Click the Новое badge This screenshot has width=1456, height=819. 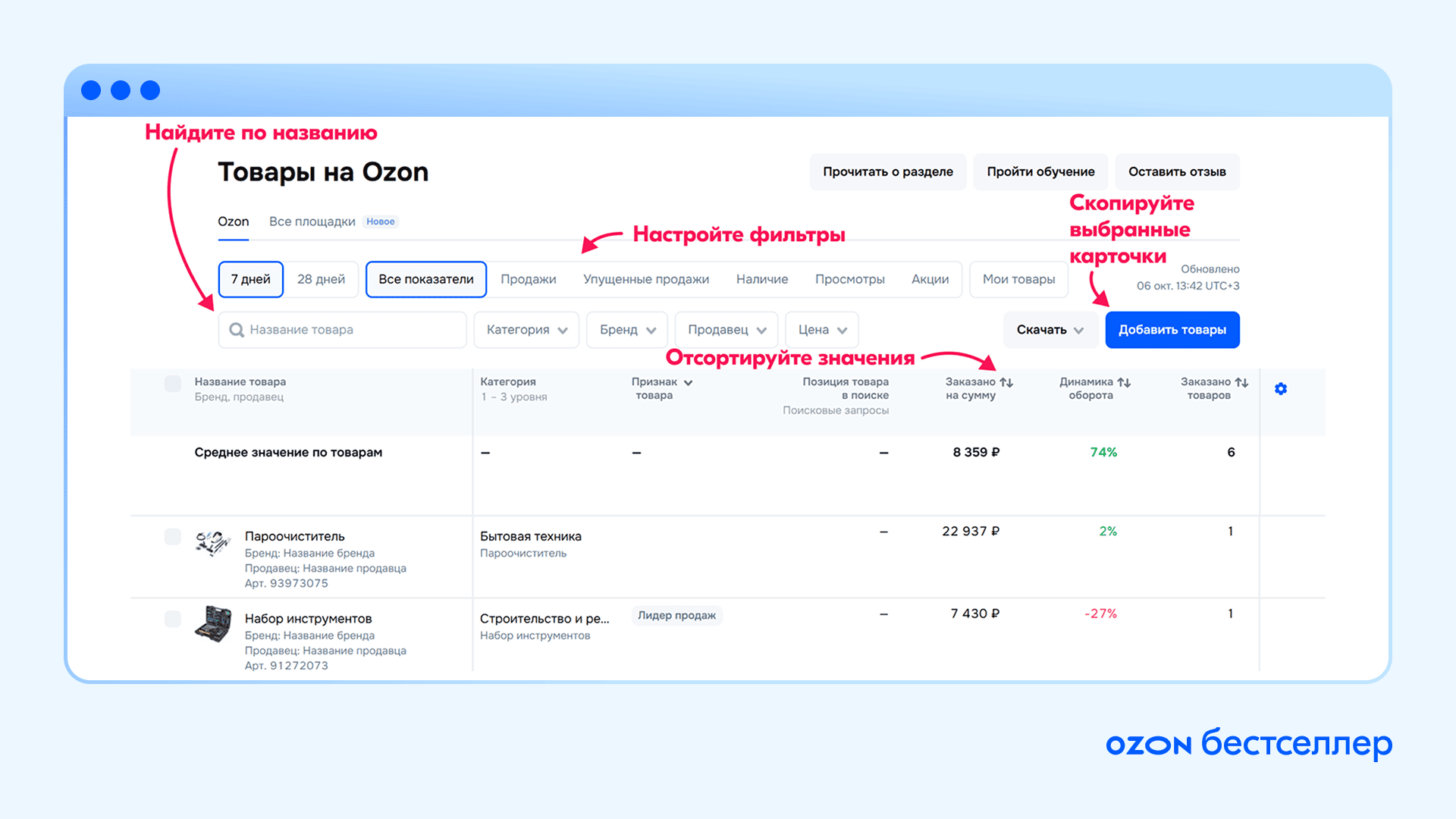381,221
